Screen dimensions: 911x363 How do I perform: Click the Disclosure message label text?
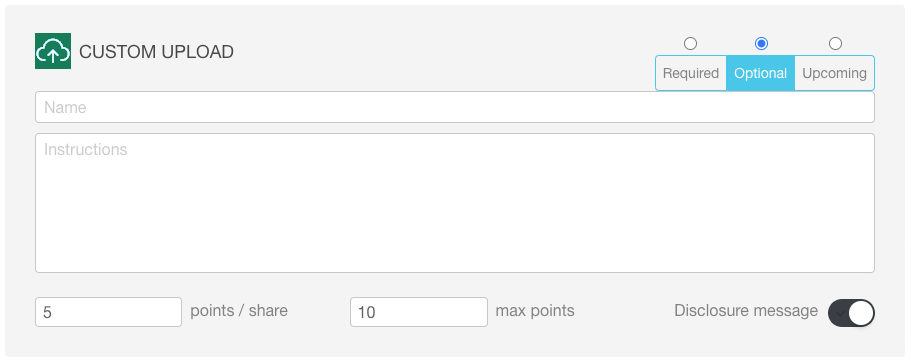746,311
